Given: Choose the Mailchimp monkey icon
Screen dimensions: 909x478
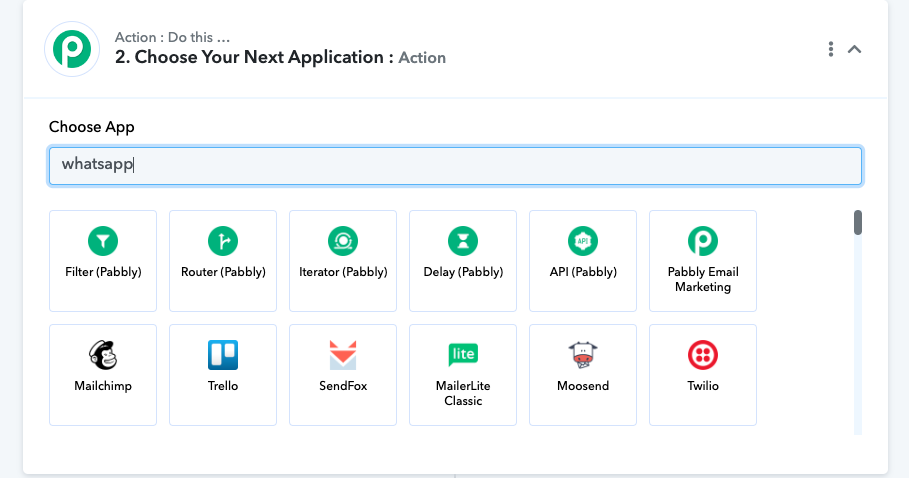Looking at the screenshot, I should click(103, 355).
